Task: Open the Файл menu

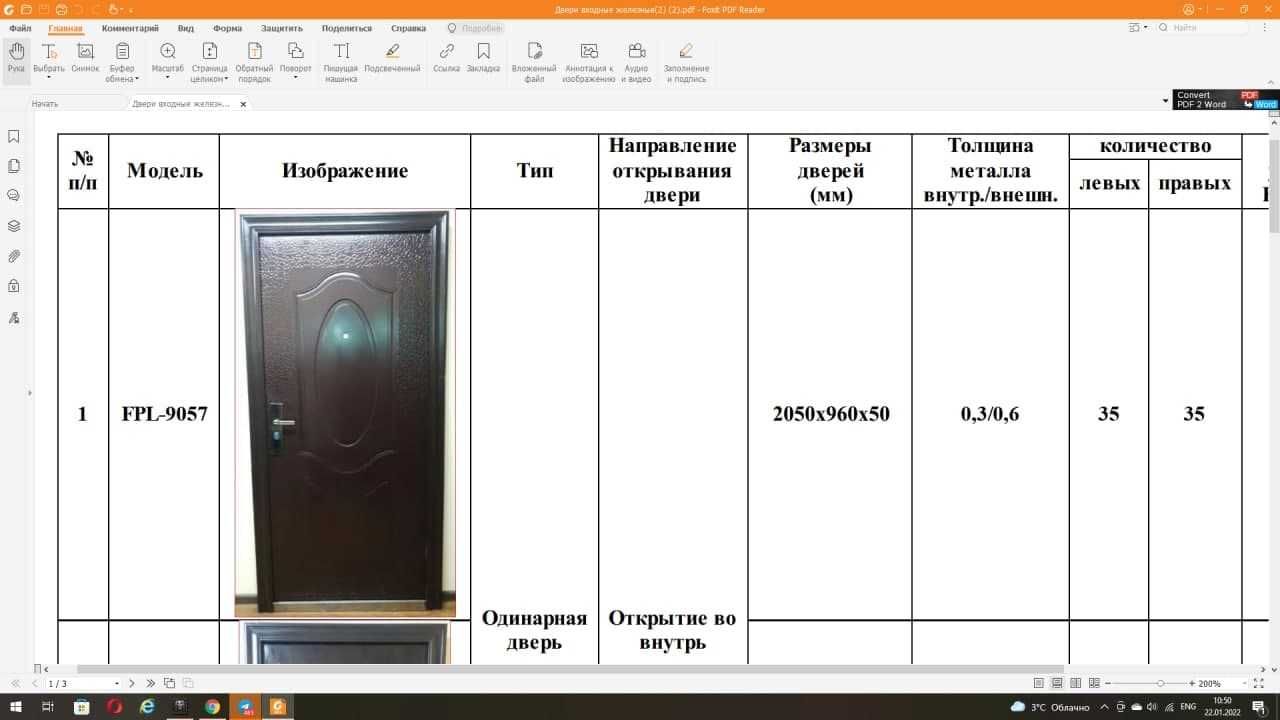Action: click(20, 28)
